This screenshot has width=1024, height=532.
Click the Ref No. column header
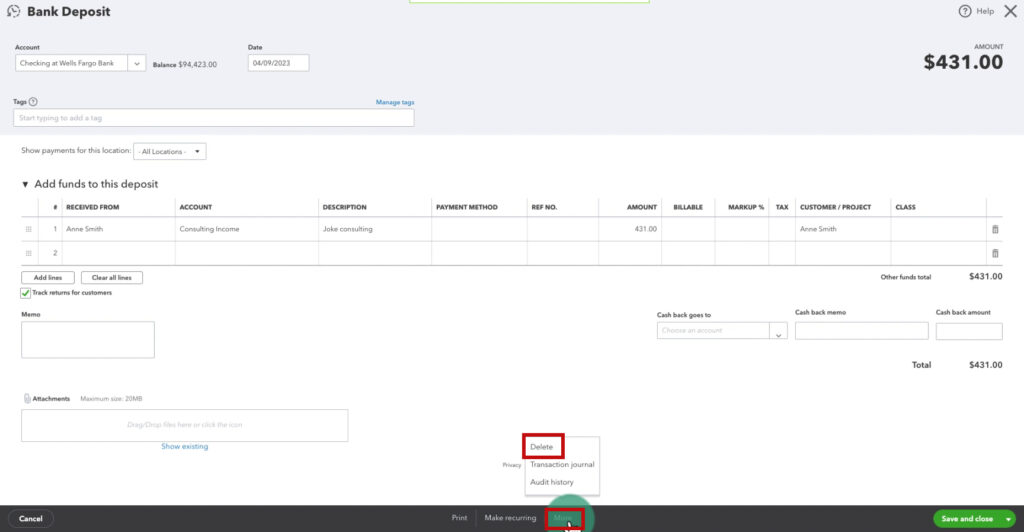(544, 207)
